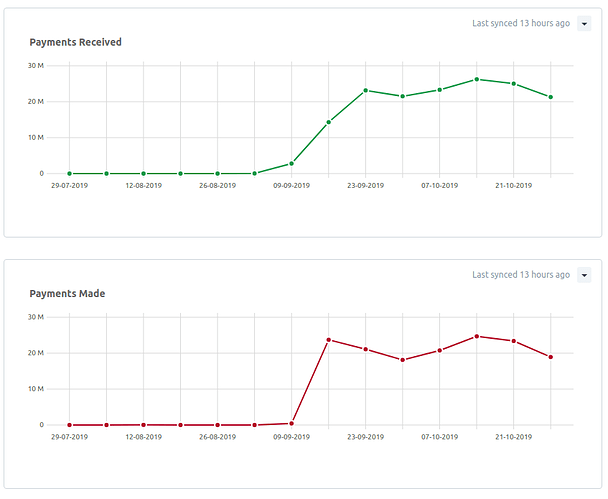608x499 pixels.
Task: Select the green data point at 23-09-2019
Action: point(366,90)
